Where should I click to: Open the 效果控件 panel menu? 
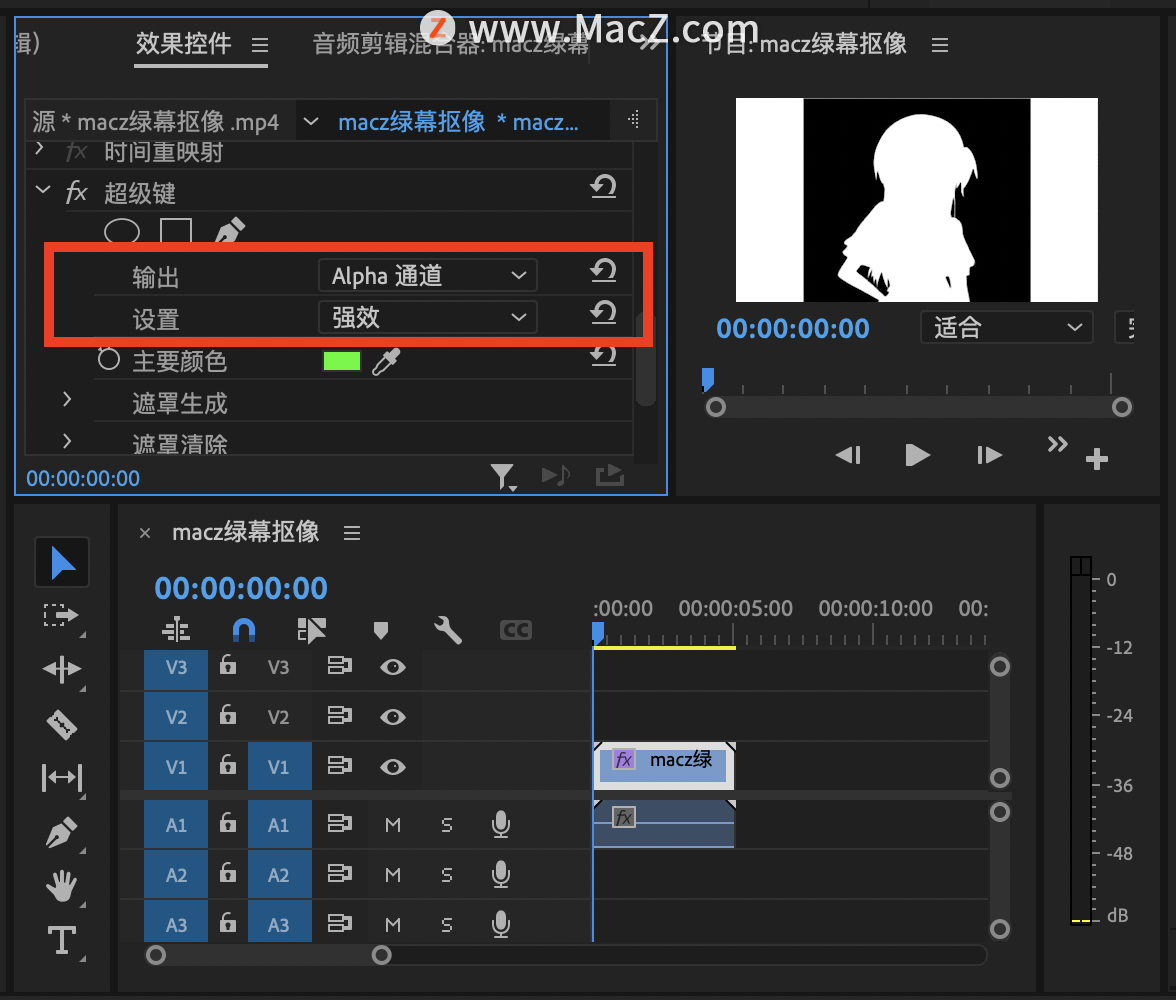(260, 46)
